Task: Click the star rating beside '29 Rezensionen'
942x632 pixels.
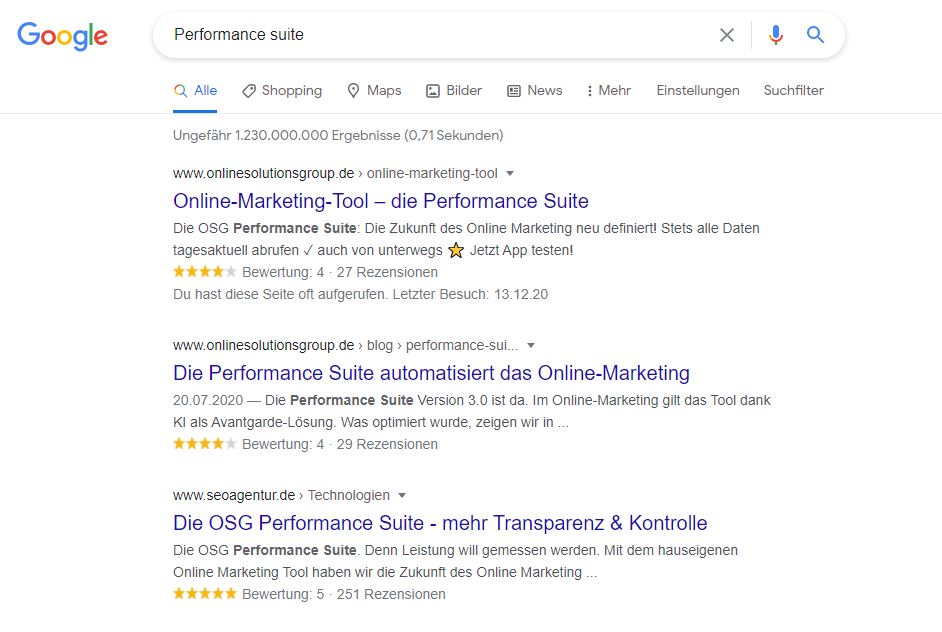Action: coord(205,443)
